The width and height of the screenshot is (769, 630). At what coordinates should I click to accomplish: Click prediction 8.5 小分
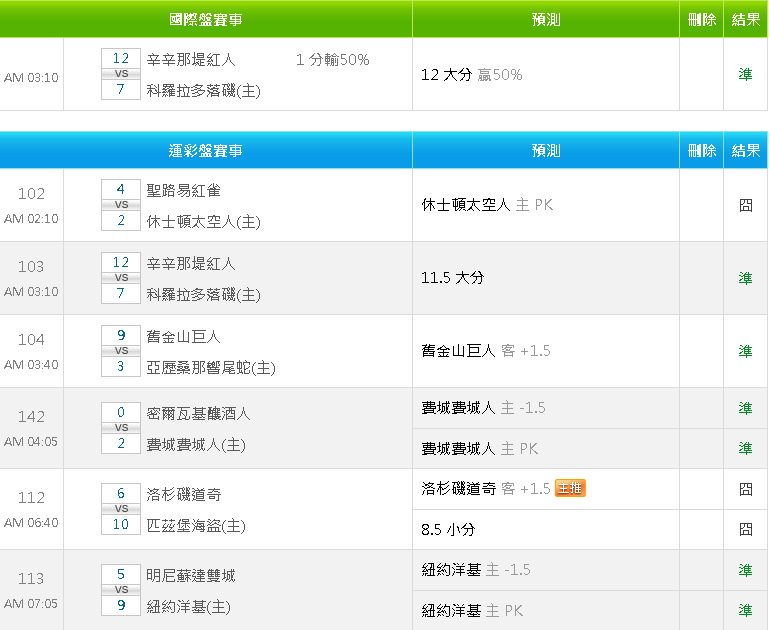click(448, 529)
